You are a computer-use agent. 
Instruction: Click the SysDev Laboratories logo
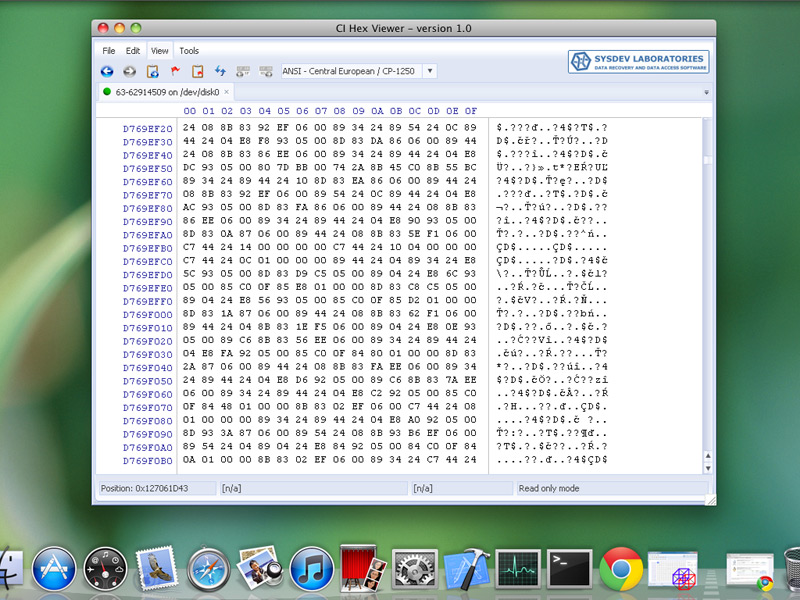[x=638, y=61]
